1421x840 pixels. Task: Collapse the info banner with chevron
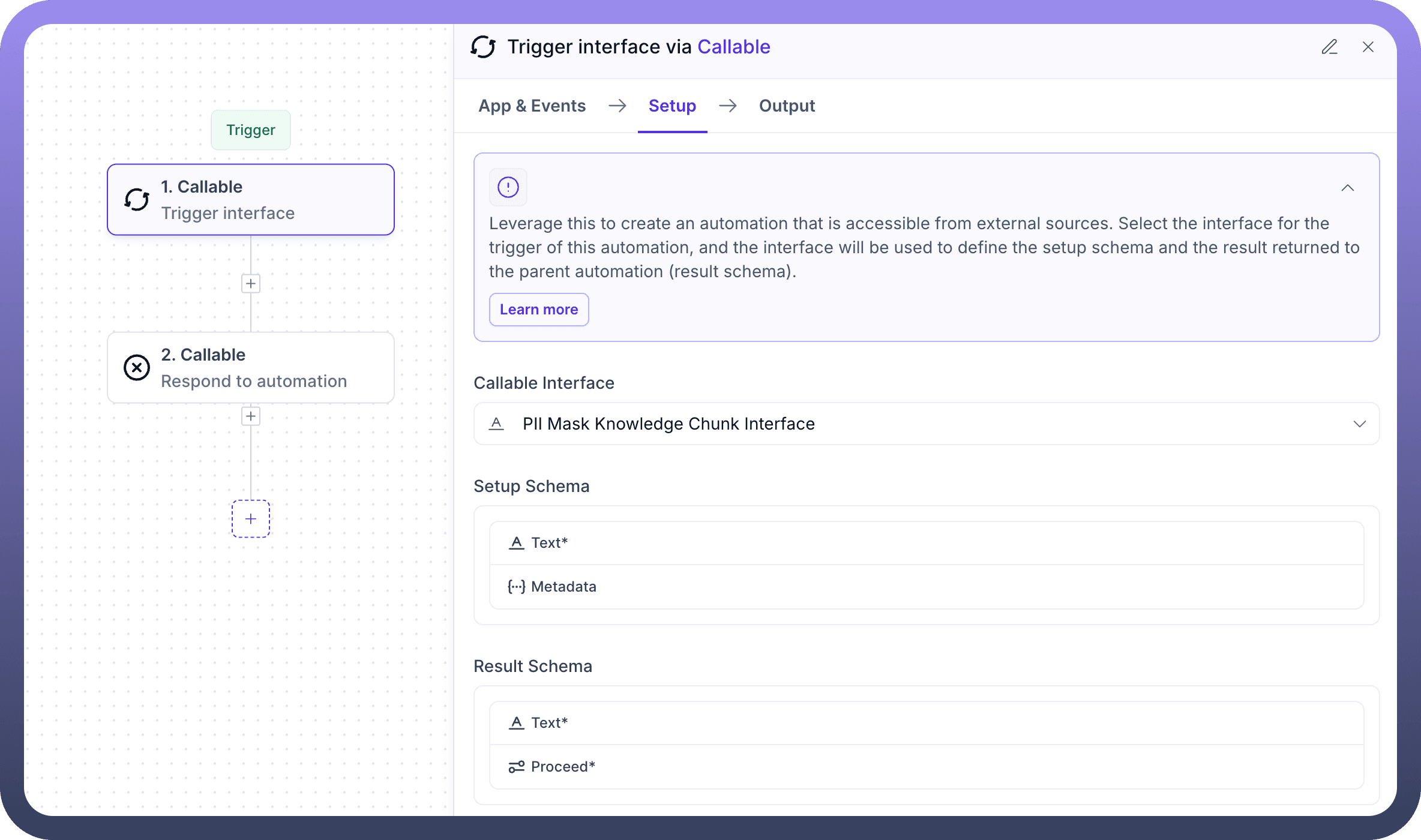pyautogui.click(x=1347, y=188)
